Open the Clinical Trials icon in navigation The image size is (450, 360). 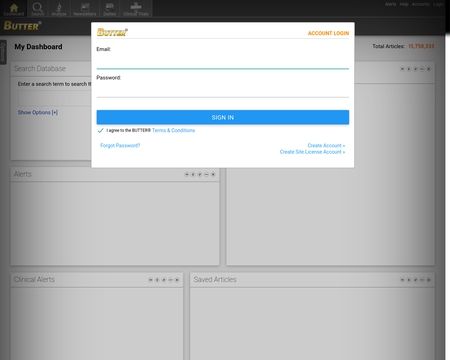click(136, 8)
